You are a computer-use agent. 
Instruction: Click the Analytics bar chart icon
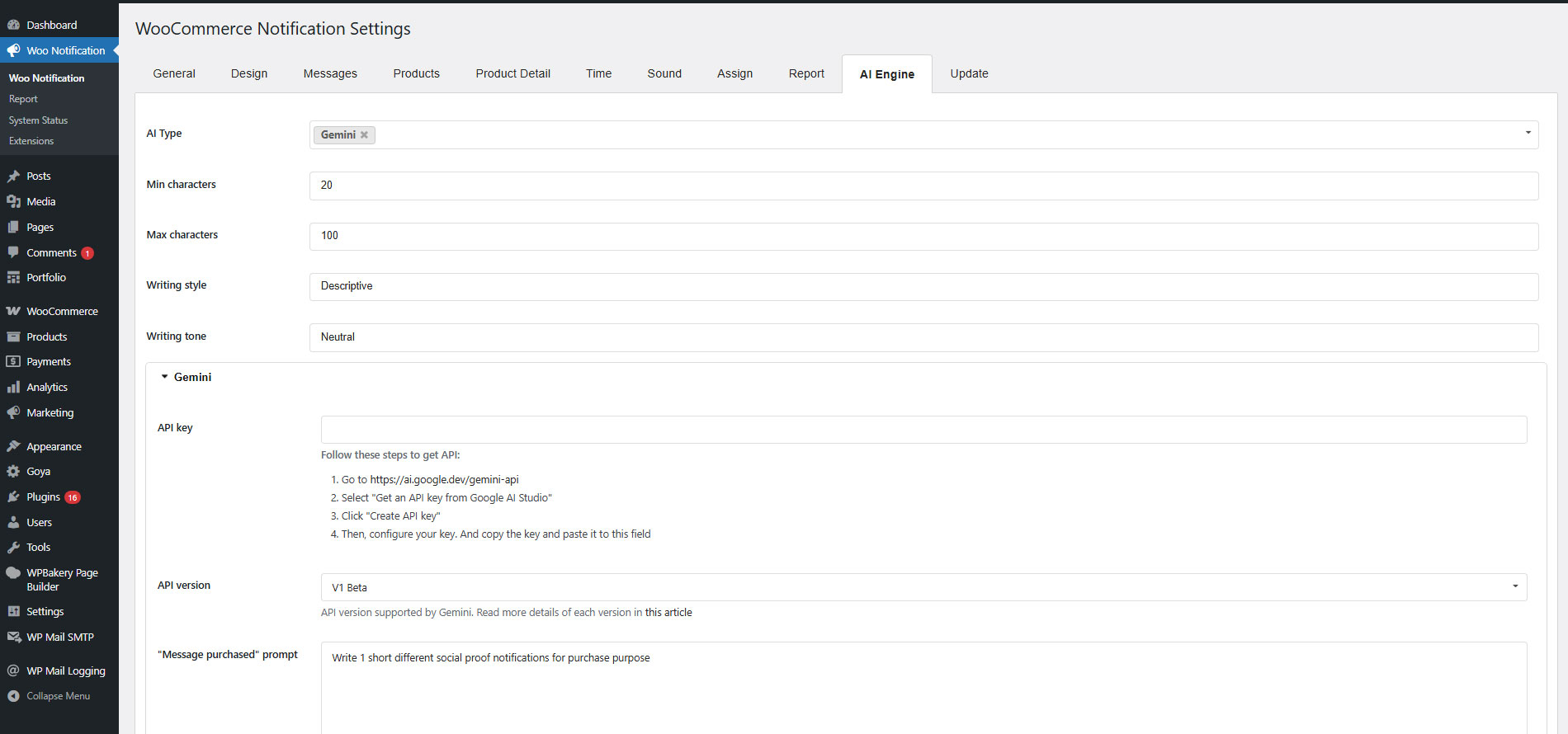point(13,387)
